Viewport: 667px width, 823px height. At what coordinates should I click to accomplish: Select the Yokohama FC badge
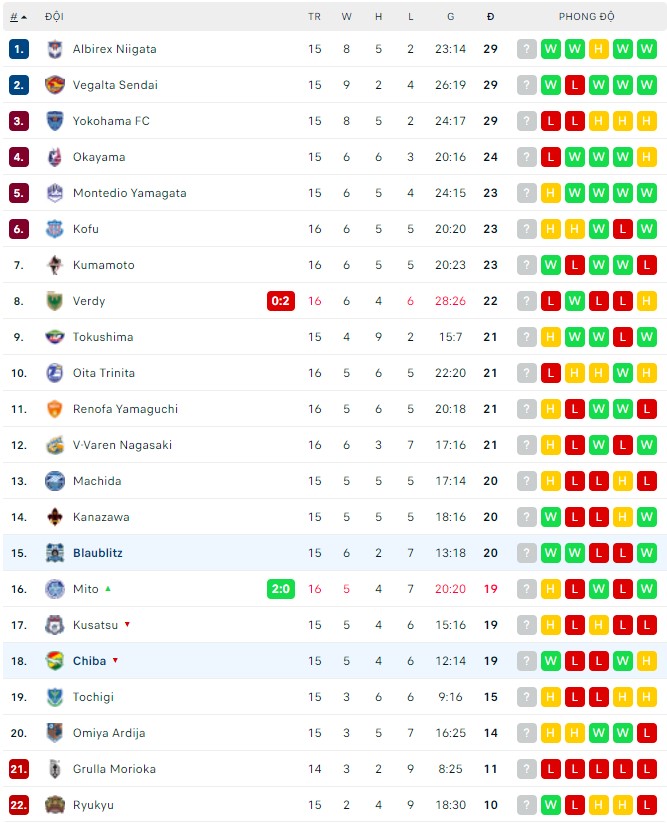pos(53,120)
